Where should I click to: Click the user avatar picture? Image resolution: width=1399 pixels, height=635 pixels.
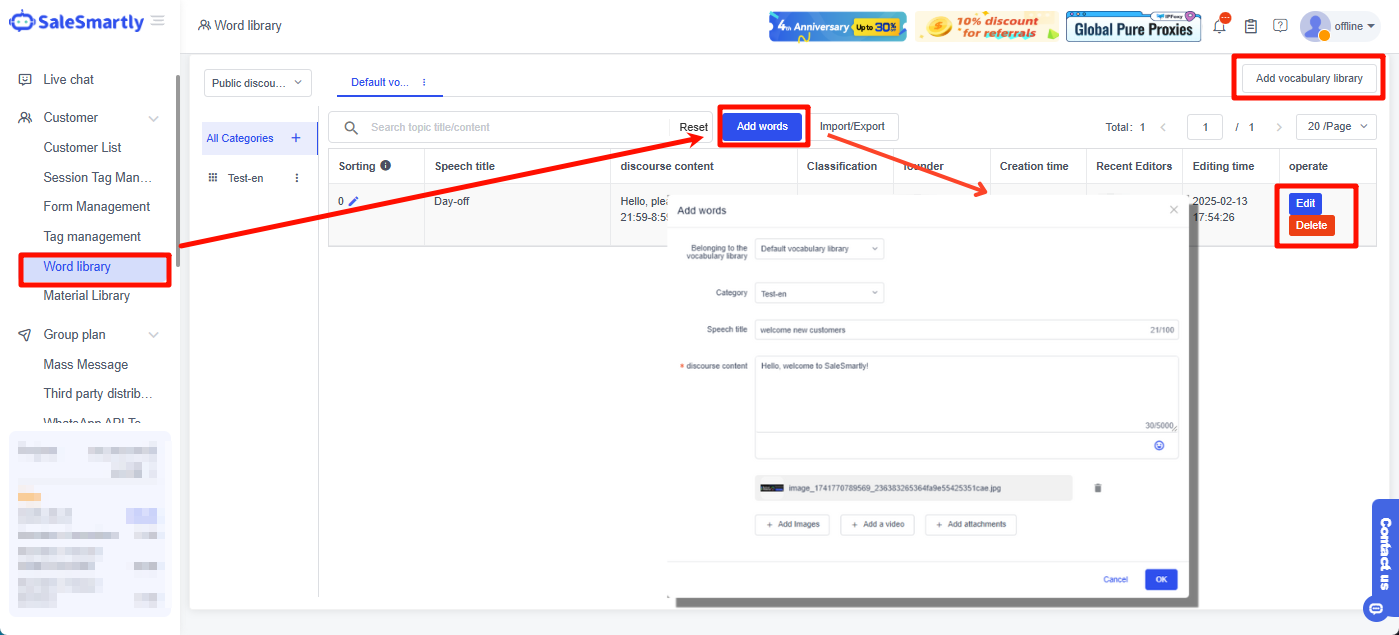click(x=1315, y=26)
